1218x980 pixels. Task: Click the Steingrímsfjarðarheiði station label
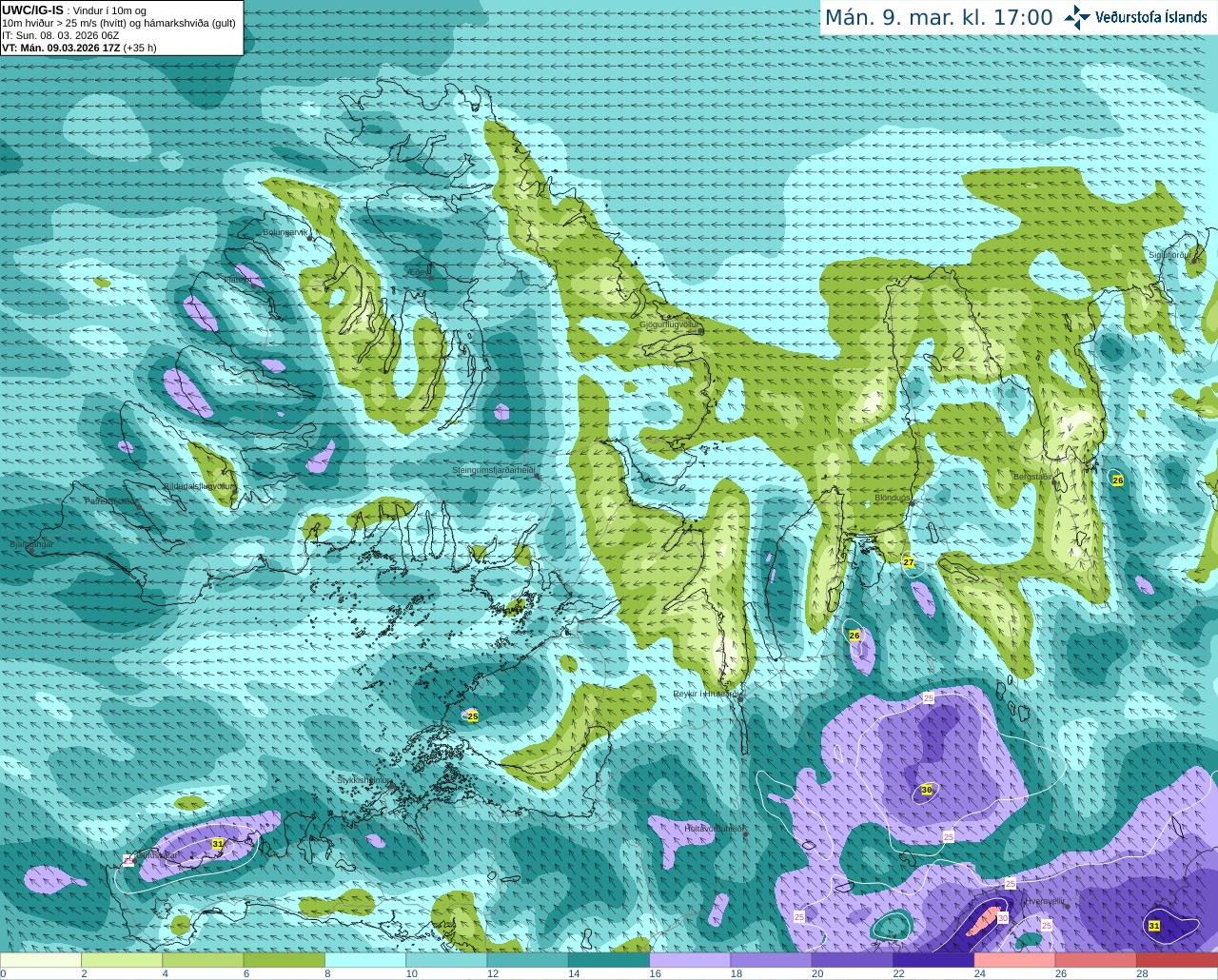(x=493, y=470)
